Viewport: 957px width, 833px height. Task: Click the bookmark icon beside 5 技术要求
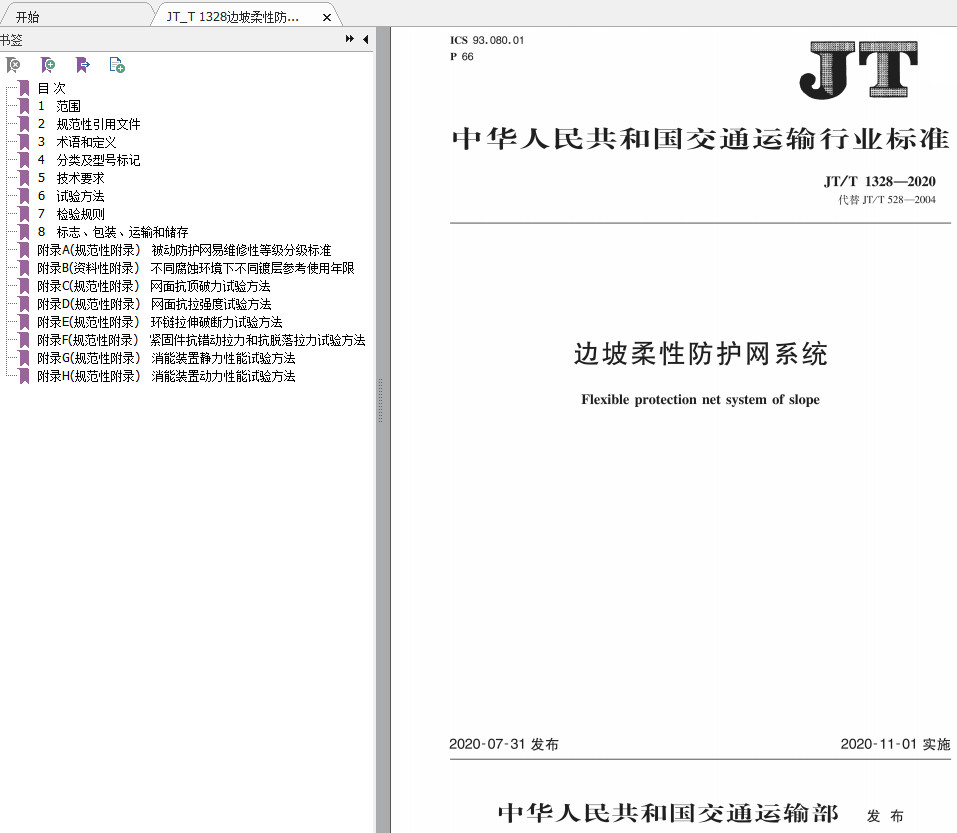[x=22, y=177]
